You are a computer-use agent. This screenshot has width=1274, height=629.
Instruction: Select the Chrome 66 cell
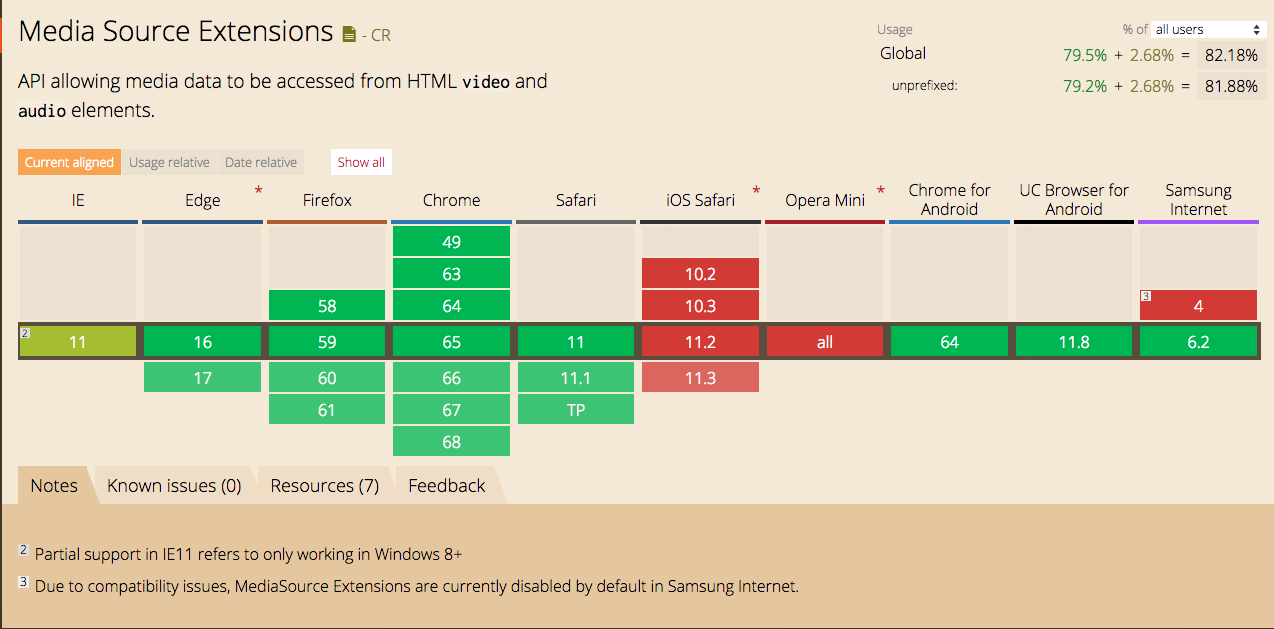point(451,377)
